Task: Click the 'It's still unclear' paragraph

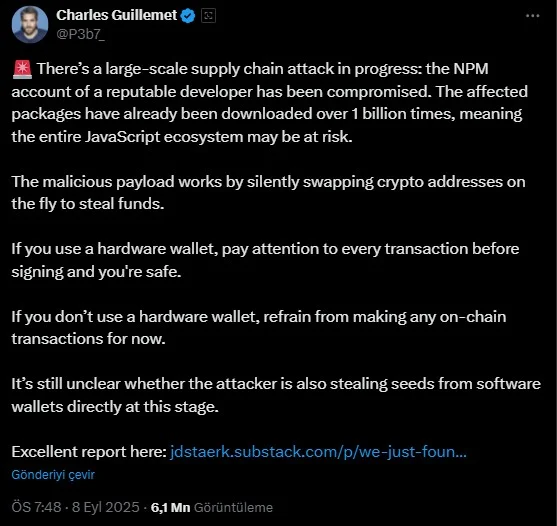Action: [276, 395]
